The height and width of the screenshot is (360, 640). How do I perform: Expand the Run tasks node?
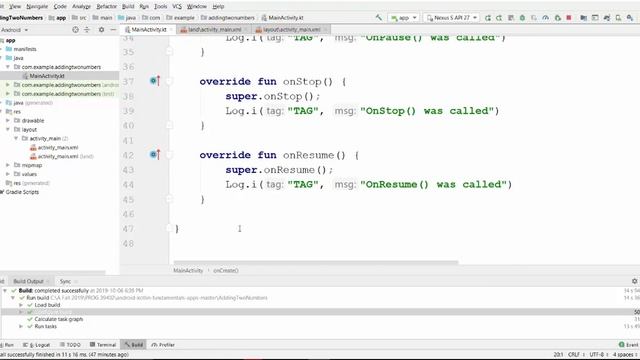tap(21, 326)
